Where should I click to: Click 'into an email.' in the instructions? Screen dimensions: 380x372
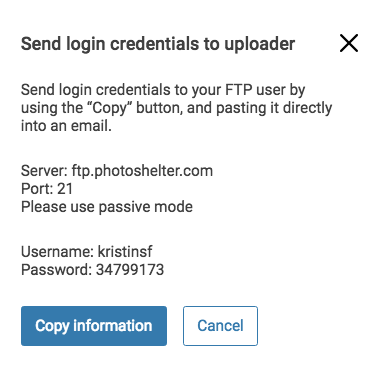click(66, 126)
